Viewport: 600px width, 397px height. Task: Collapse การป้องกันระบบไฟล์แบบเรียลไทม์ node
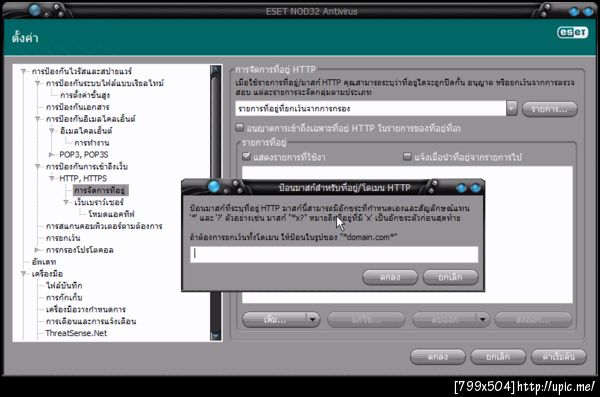pyautogui.click(x=38, y=83)
